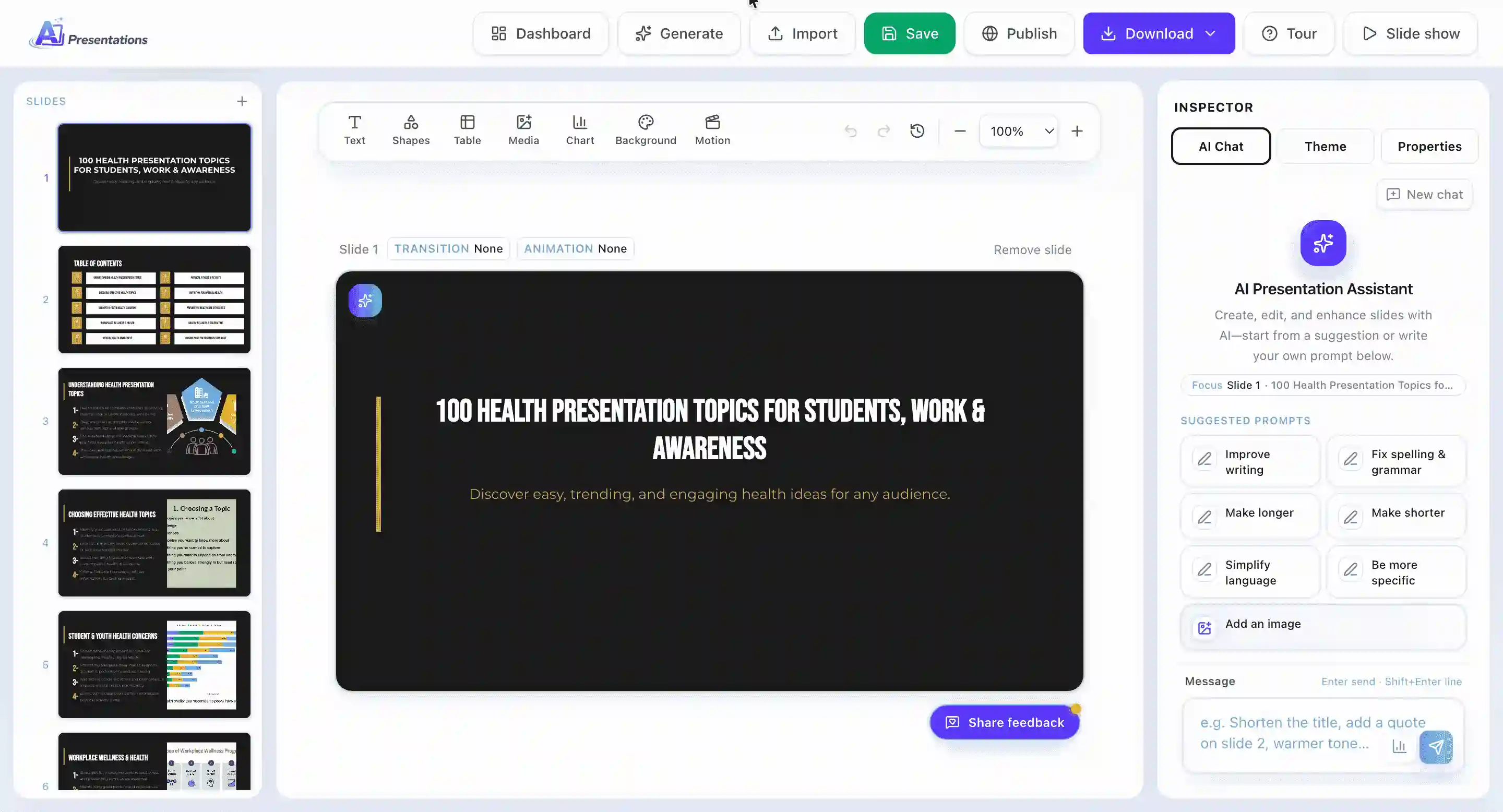Expand the Download dropdown arrow
Image resolution: width=1503 pixels, height=812 pixels.
tap(1210, 34)
